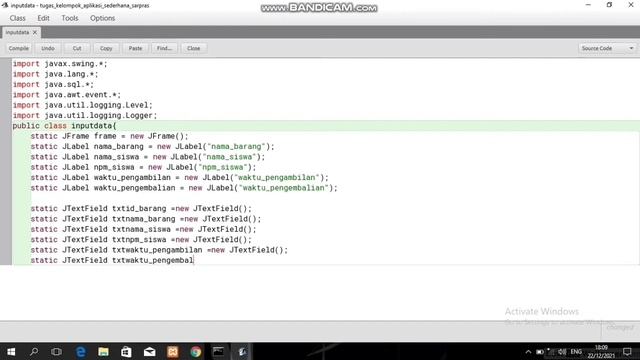Click the JTextField txtid_barang line
Image resolution: width=640 pixels, height=360 pixels.
[x=141, y=209]
